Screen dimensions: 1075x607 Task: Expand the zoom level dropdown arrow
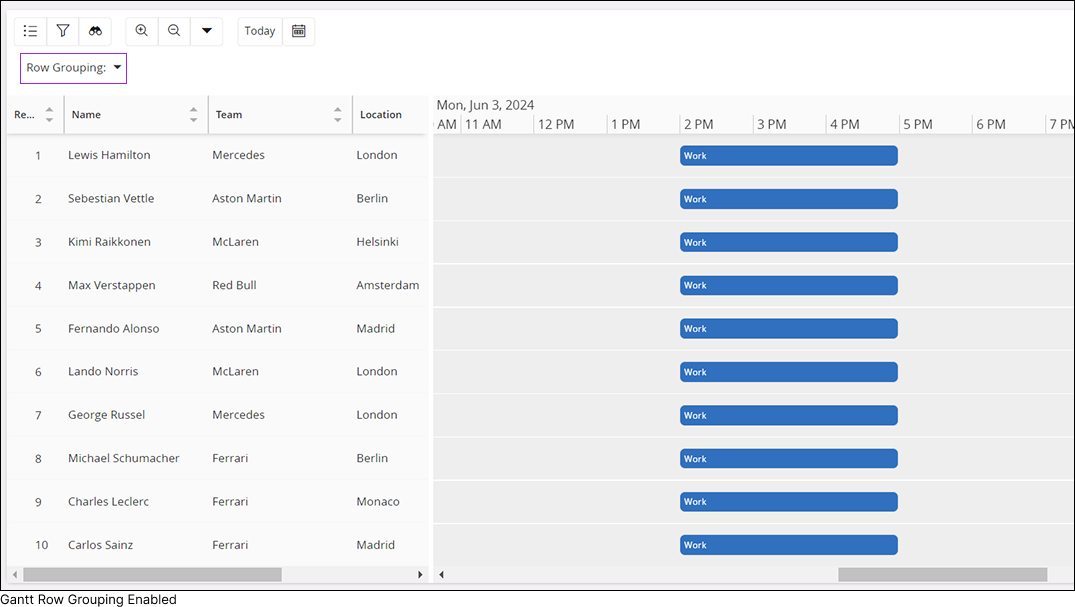206,31
